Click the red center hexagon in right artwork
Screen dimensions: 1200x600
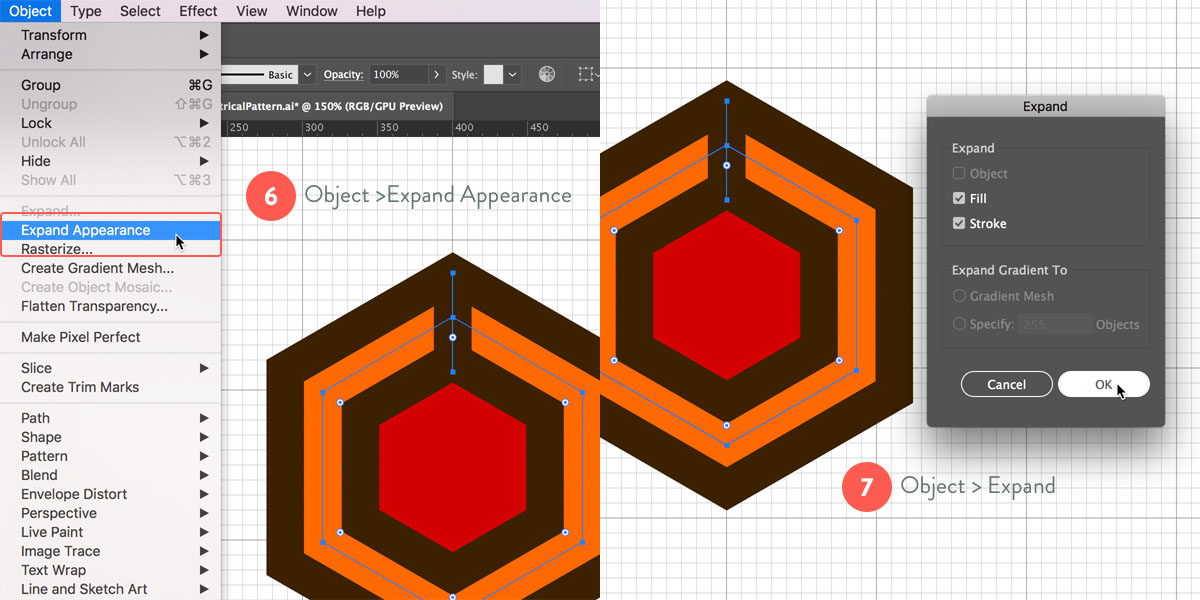coord(726,295)
